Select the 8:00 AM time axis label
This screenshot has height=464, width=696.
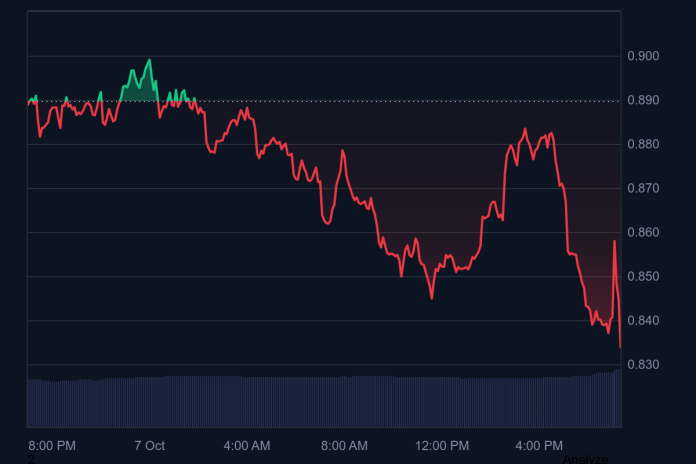pyautogui.click(x=344, y=445)
